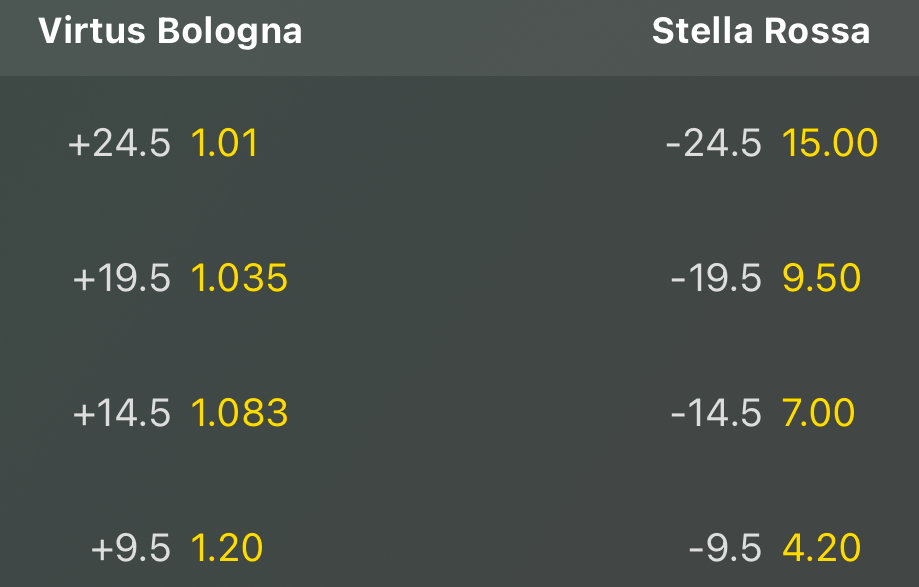Click the Virtus Bologna column header
Screen dimensions: 919x587
[170, 32]
